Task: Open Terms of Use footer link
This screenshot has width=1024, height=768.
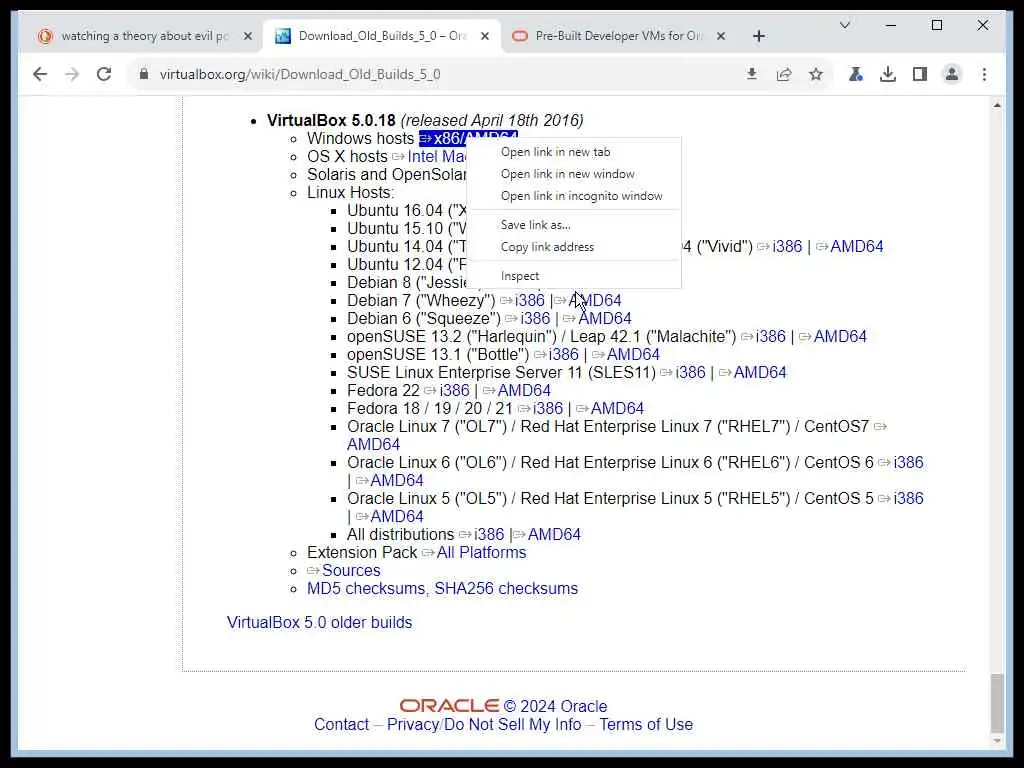Action: 646,725
